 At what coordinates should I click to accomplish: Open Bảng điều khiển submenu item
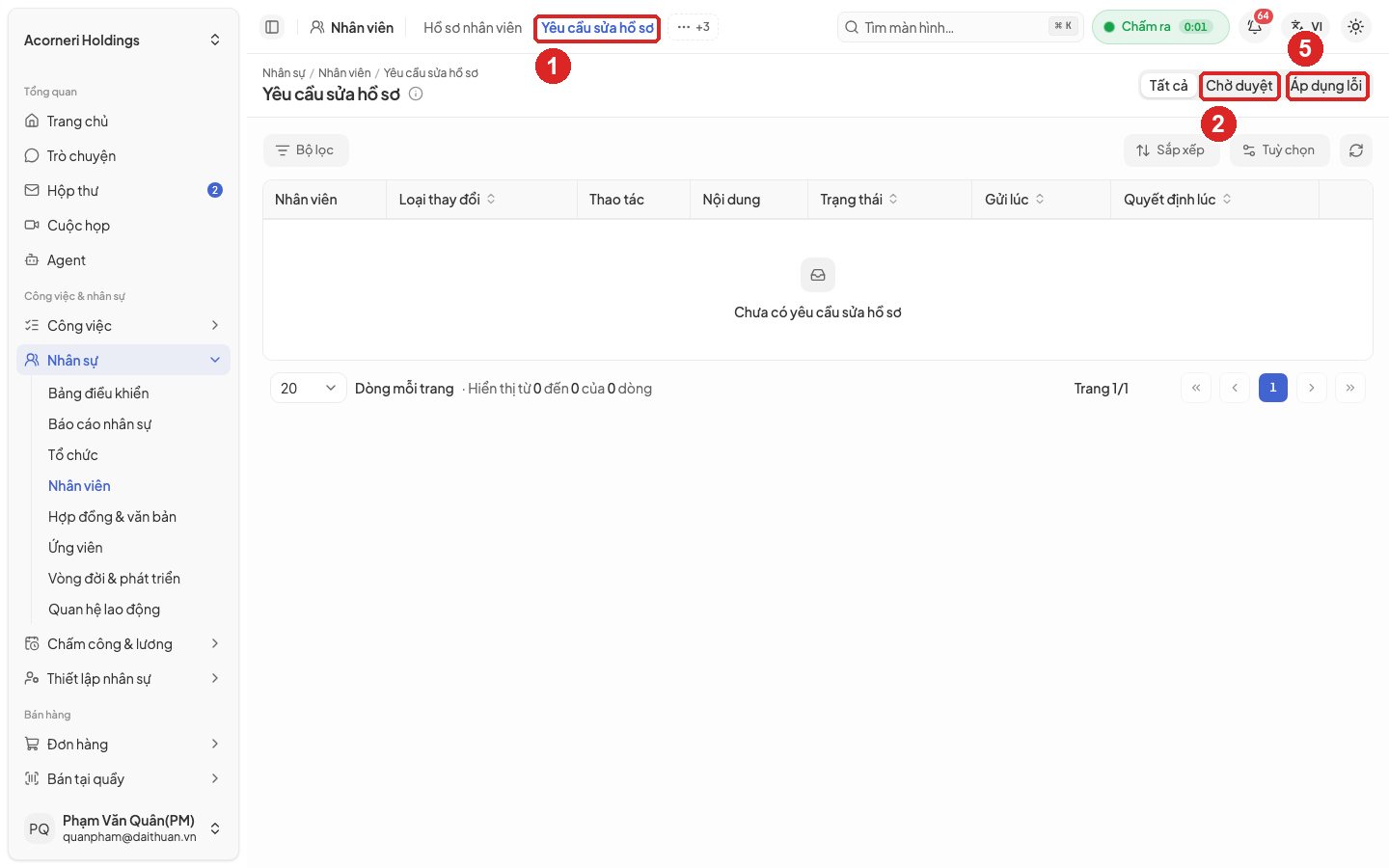coord(98,393)
